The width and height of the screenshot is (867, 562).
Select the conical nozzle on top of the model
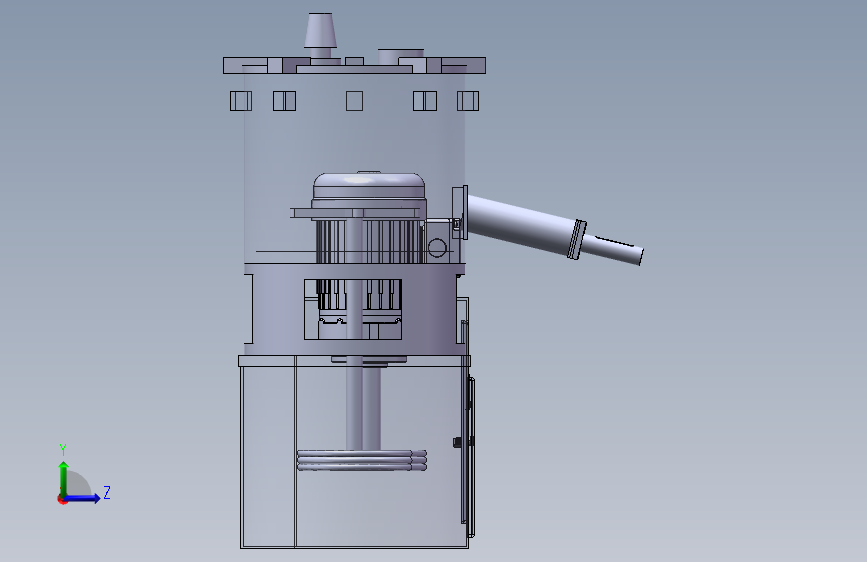pyautogui.click(x=321, y=30)
